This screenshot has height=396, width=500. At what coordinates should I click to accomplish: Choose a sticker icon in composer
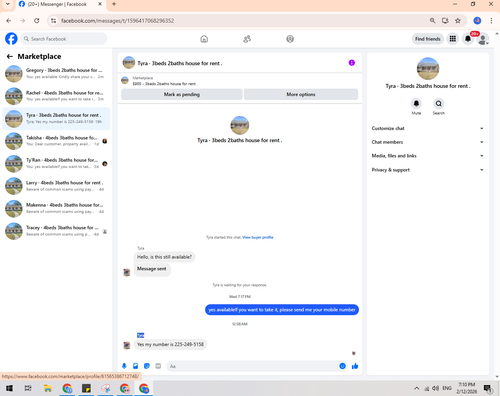point(147,366)
